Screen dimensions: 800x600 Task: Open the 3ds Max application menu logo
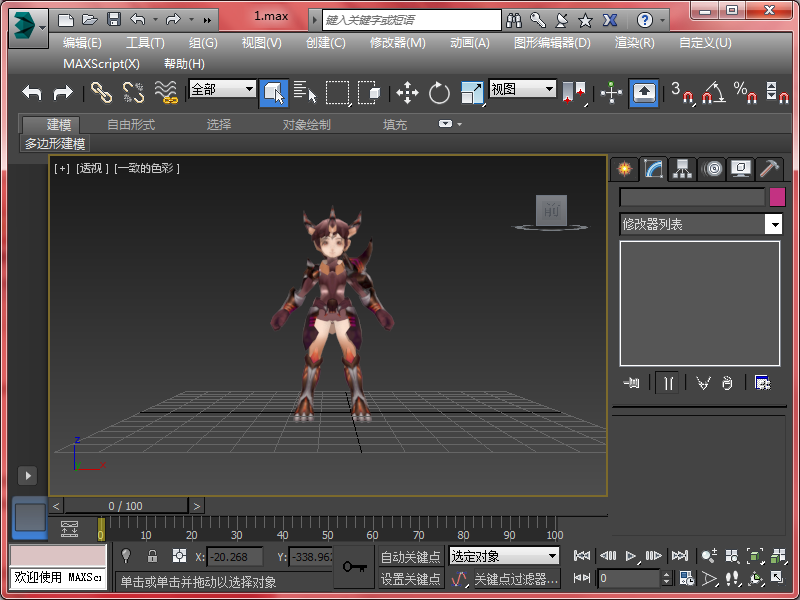tap(28, 28)
